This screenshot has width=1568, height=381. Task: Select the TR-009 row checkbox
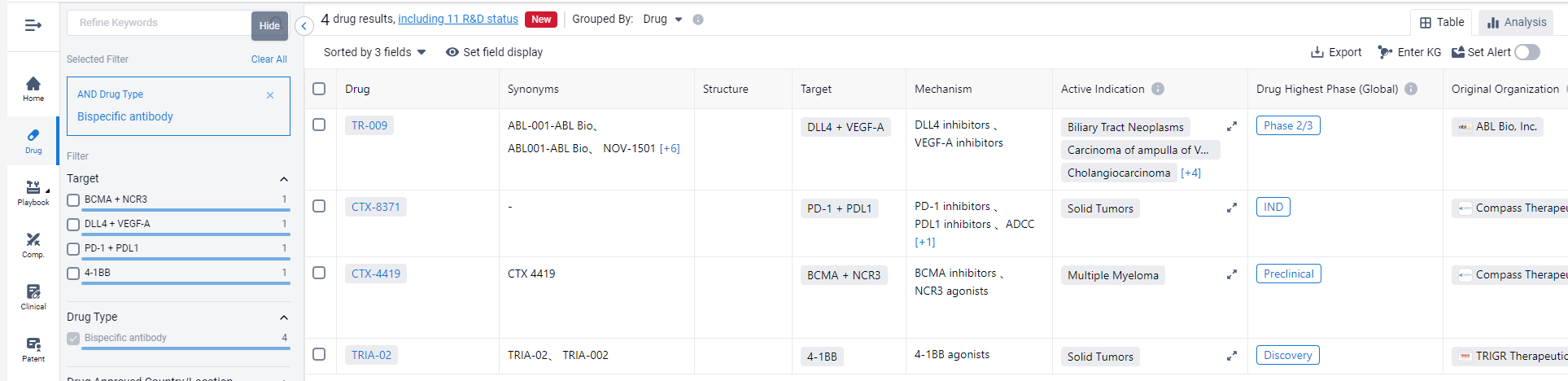(x=319, y=125)
